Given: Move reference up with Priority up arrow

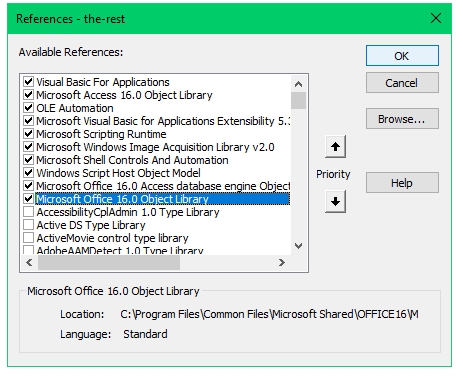Looking at the screenshot, I should pyautogui.click(x=335, y=147).
